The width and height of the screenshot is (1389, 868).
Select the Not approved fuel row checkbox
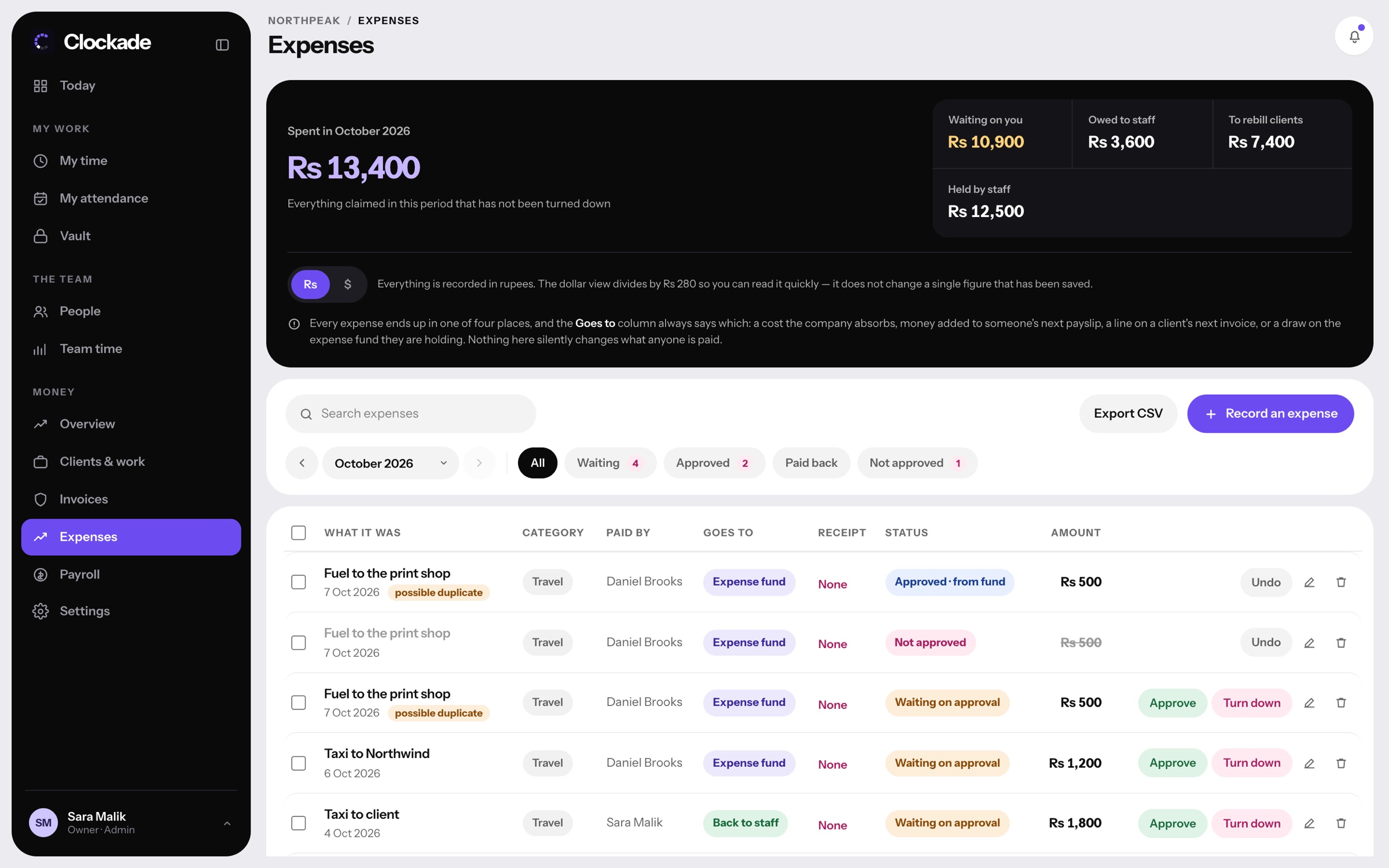click(x=299, y=642)
